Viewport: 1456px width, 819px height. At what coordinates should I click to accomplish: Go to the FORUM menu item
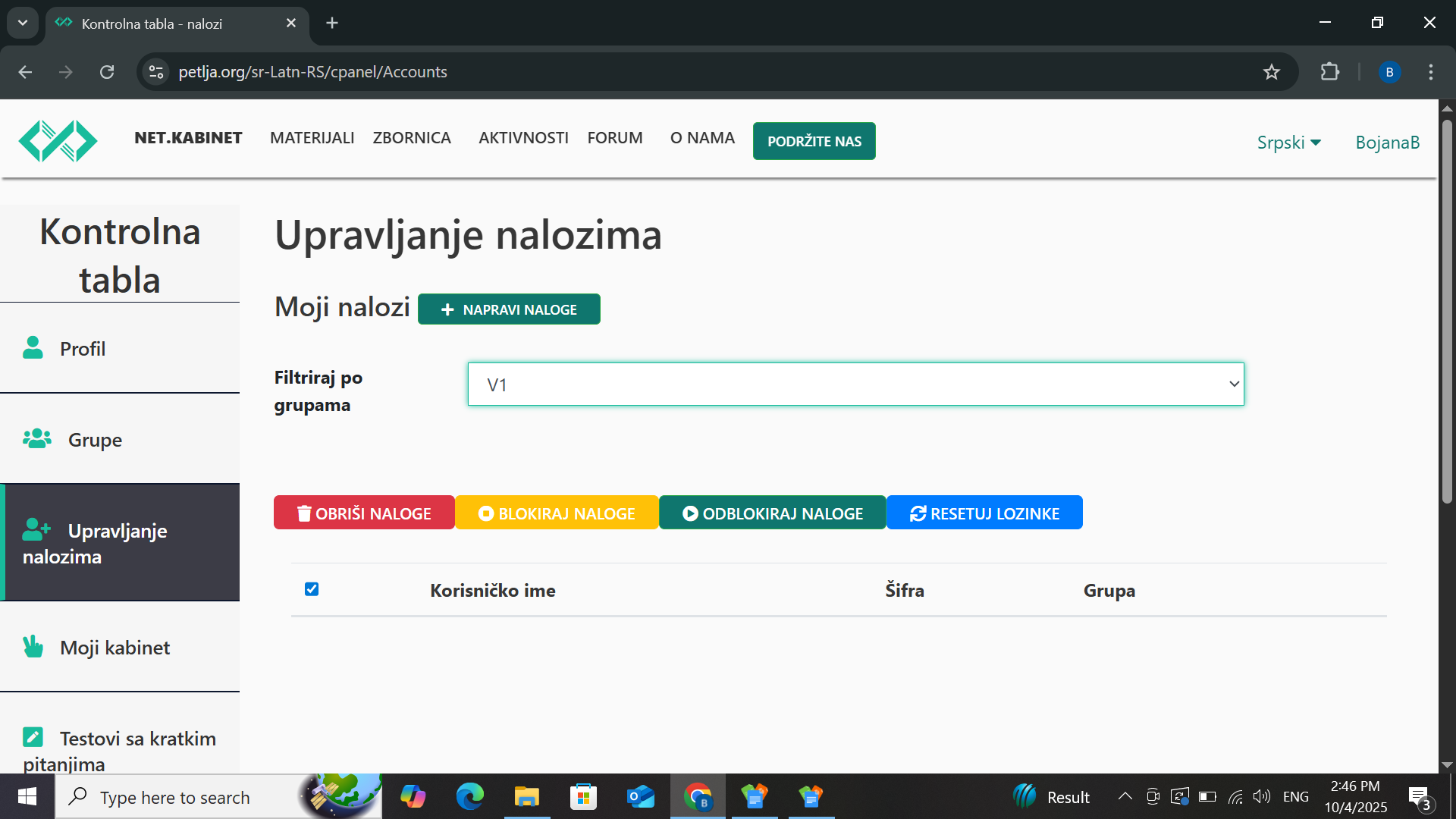click(x=614, y=138)
